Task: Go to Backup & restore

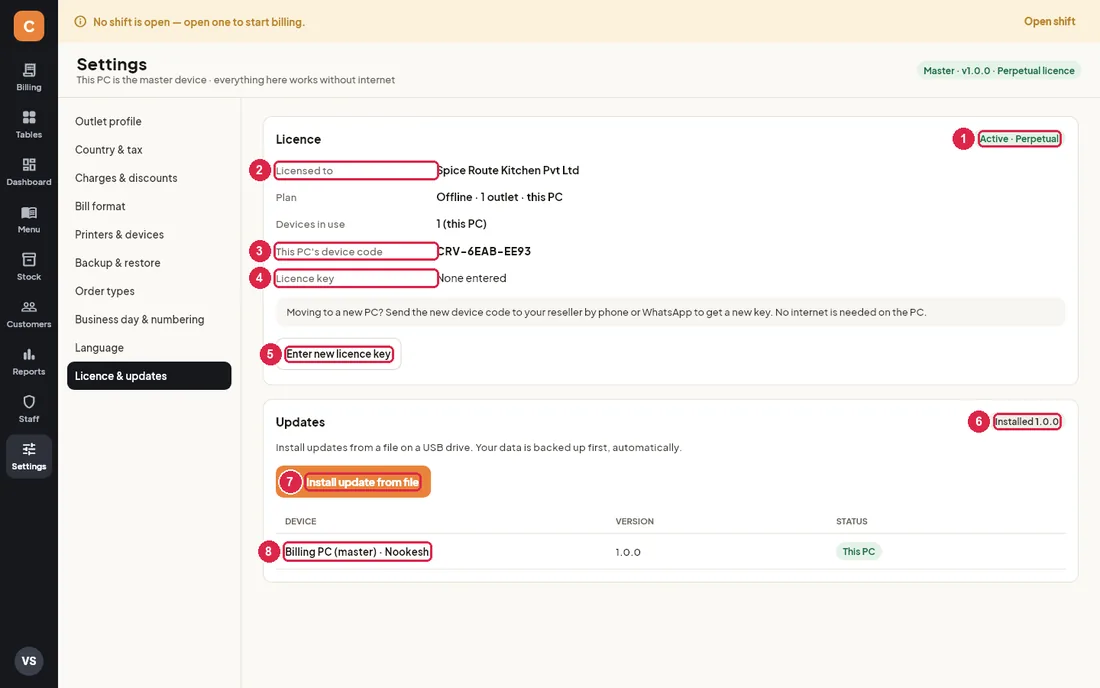Action: tap(149, 263)
